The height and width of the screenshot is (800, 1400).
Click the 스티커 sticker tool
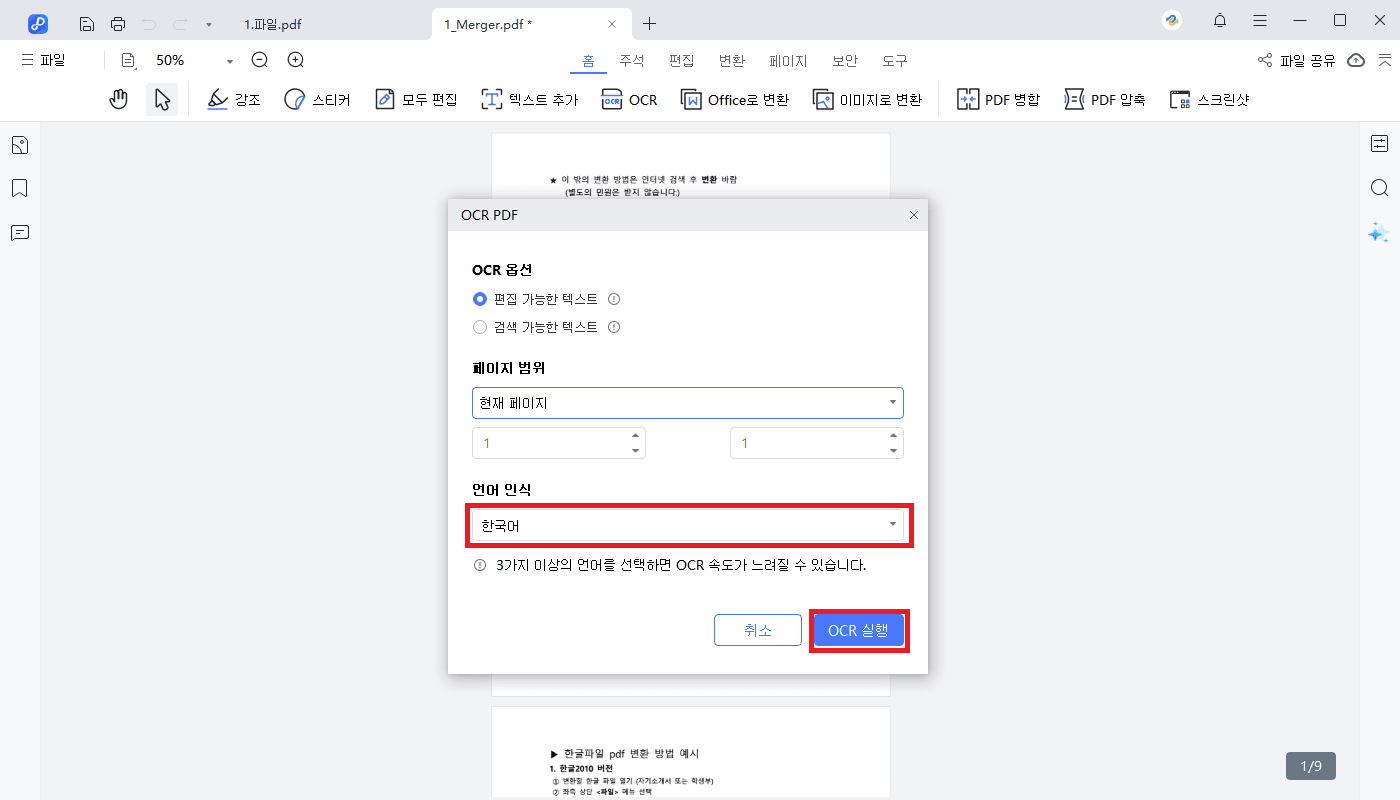tap(317, 100)
